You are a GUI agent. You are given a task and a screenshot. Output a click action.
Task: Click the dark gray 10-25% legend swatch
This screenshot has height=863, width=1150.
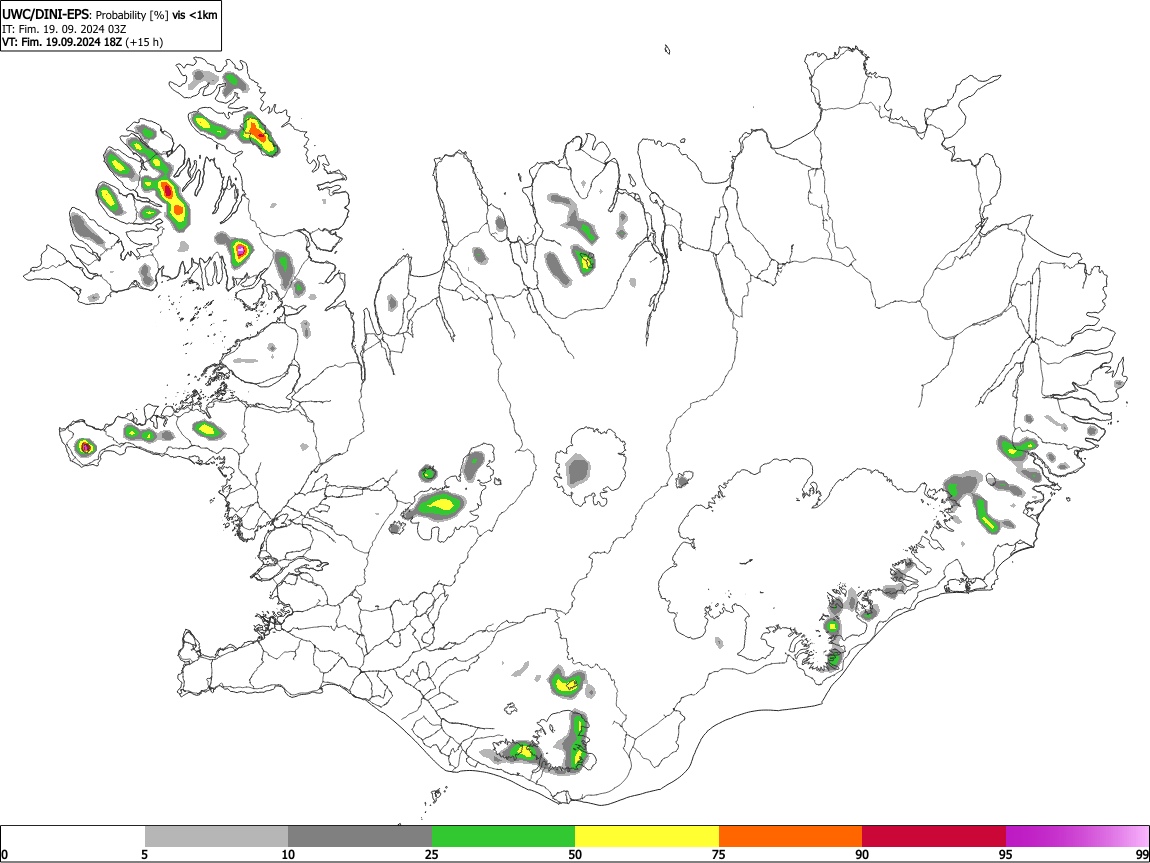360,836
